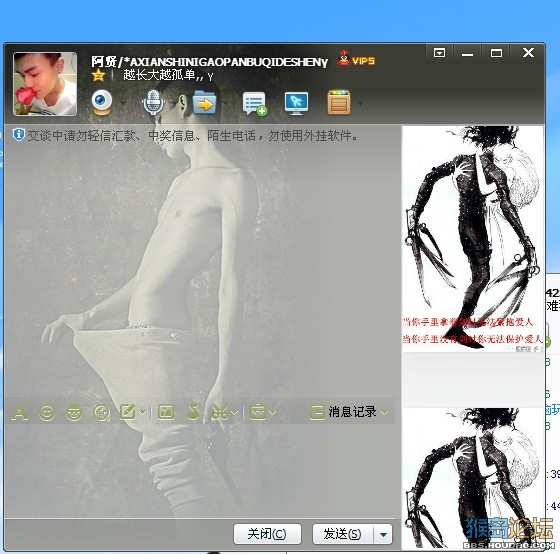Create a discussion group with chat plus icon
Viewport: 560px width, 554px height.
[254, 104]
